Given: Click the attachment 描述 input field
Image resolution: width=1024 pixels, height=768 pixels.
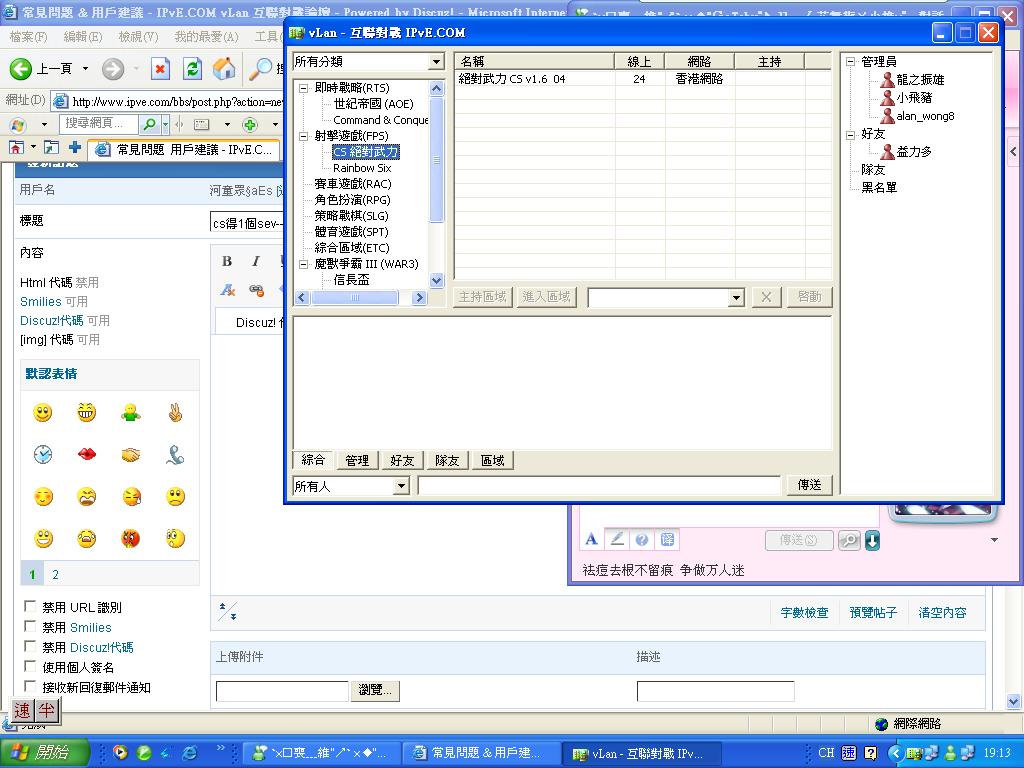Looking at the screenshot, I should tap(715, 691).
